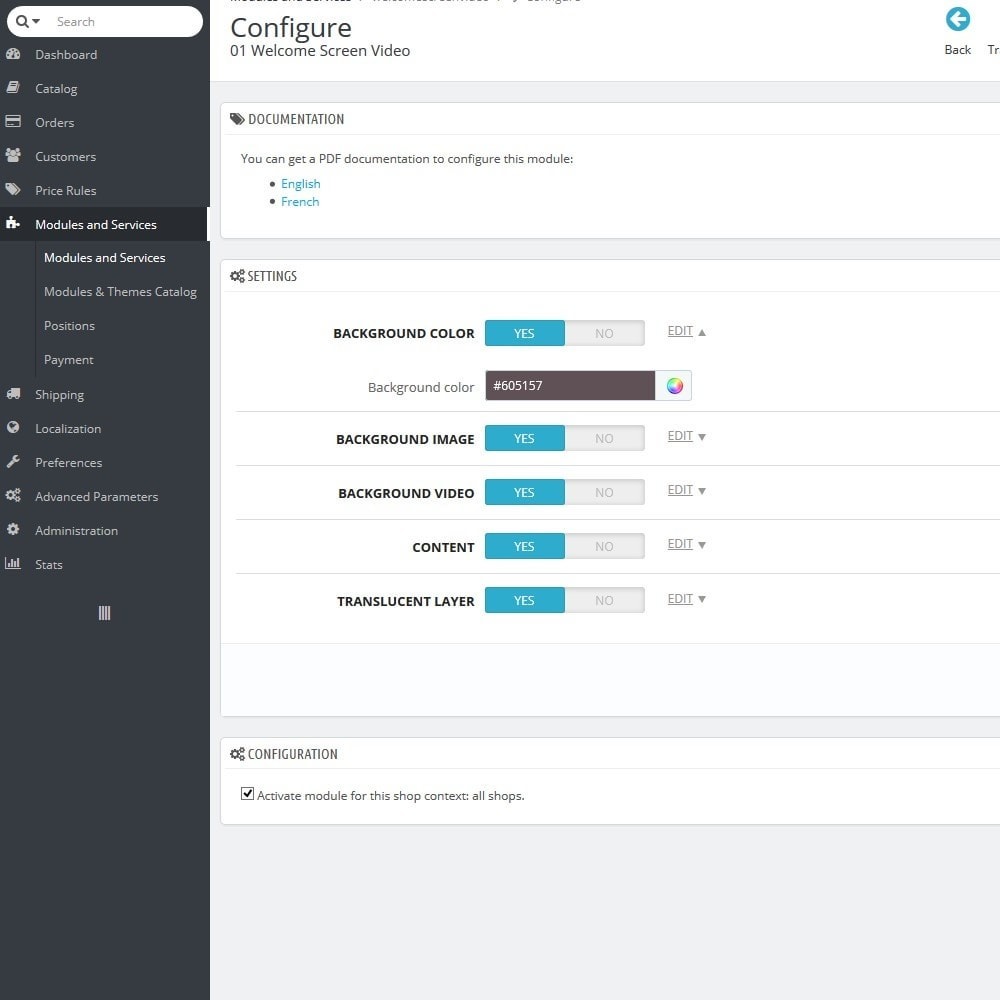
Task: Click the Administration gear icon
Action: point(13,529)
